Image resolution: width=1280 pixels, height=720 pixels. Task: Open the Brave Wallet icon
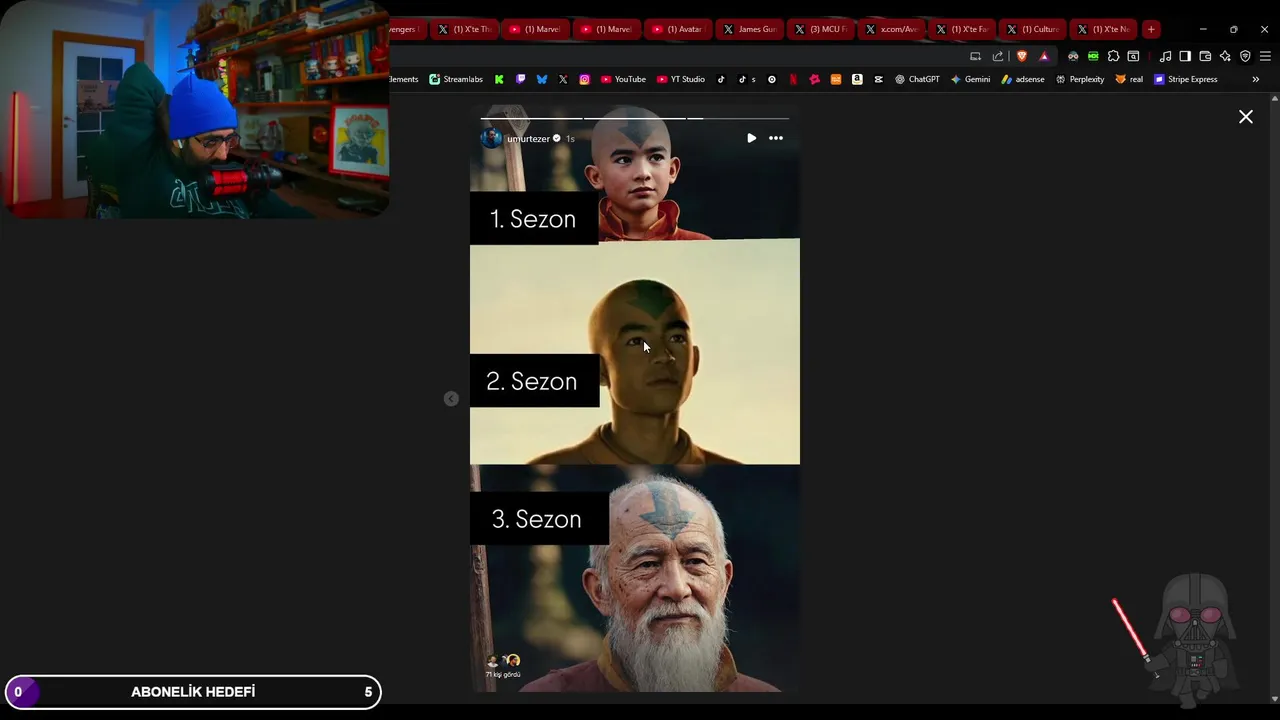pyautogui.click(x=1205, y=56)
